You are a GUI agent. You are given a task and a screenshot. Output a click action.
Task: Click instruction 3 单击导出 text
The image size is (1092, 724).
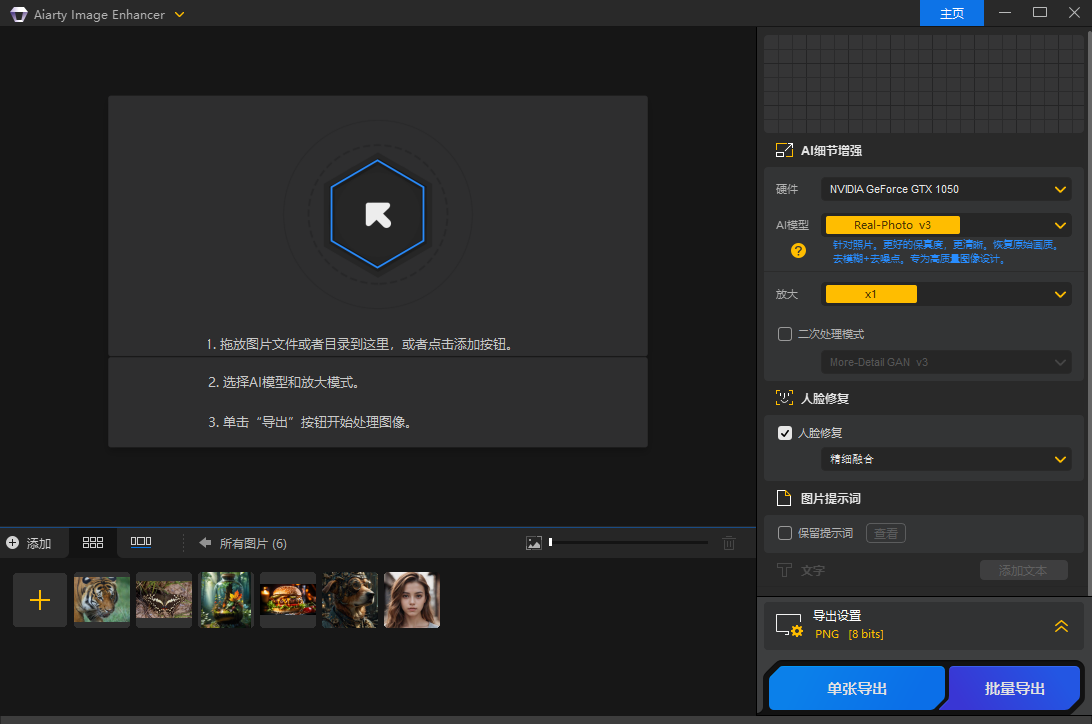pos(311,422)
